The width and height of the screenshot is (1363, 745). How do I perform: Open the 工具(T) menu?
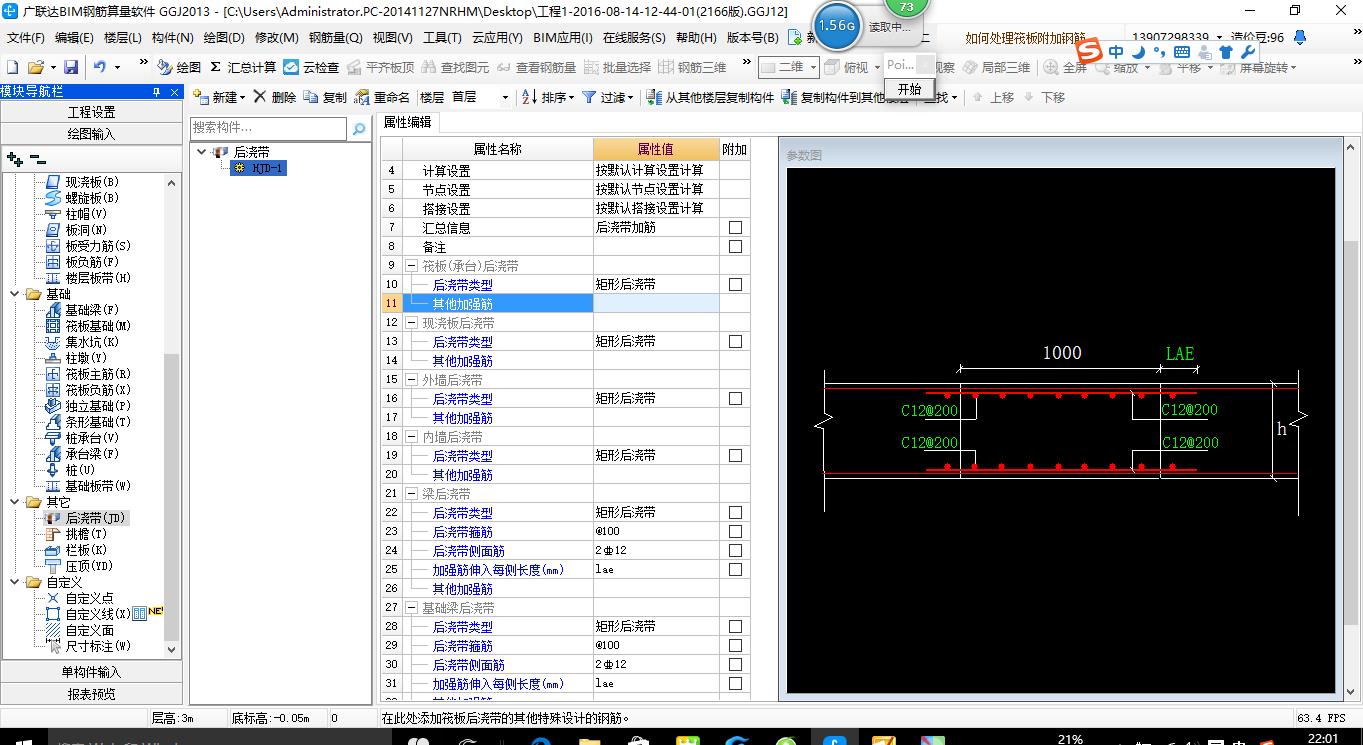[x=442, y=37]
